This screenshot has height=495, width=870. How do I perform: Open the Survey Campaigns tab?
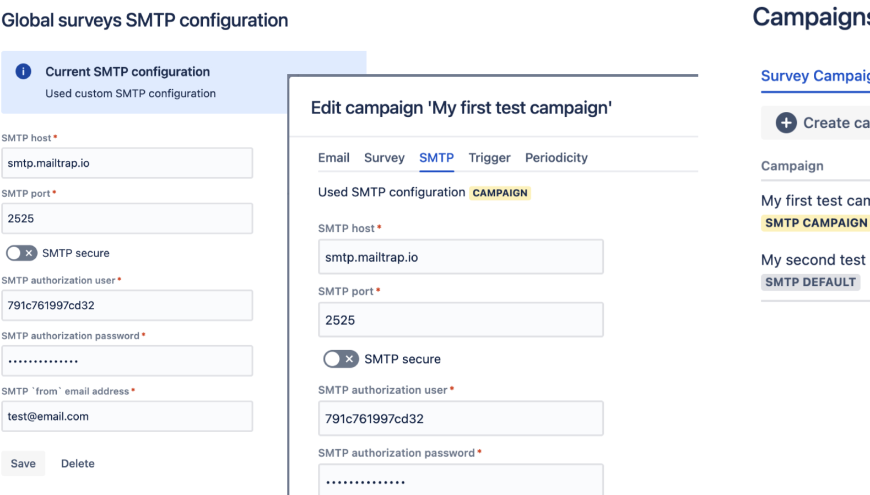tap(814, 76)
